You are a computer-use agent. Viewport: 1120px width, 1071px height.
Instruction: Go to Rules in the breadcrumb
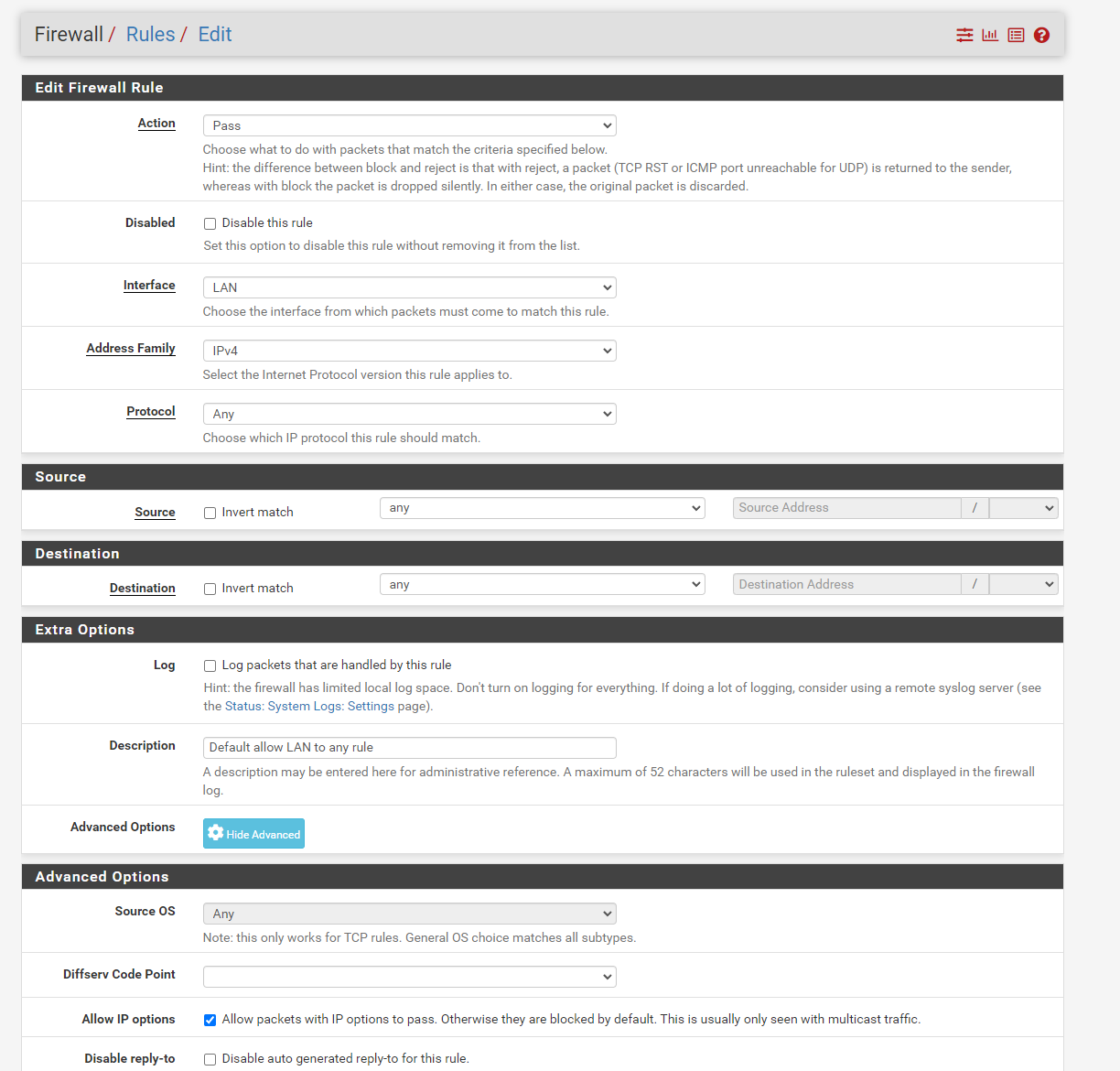(x=150, y=35)
